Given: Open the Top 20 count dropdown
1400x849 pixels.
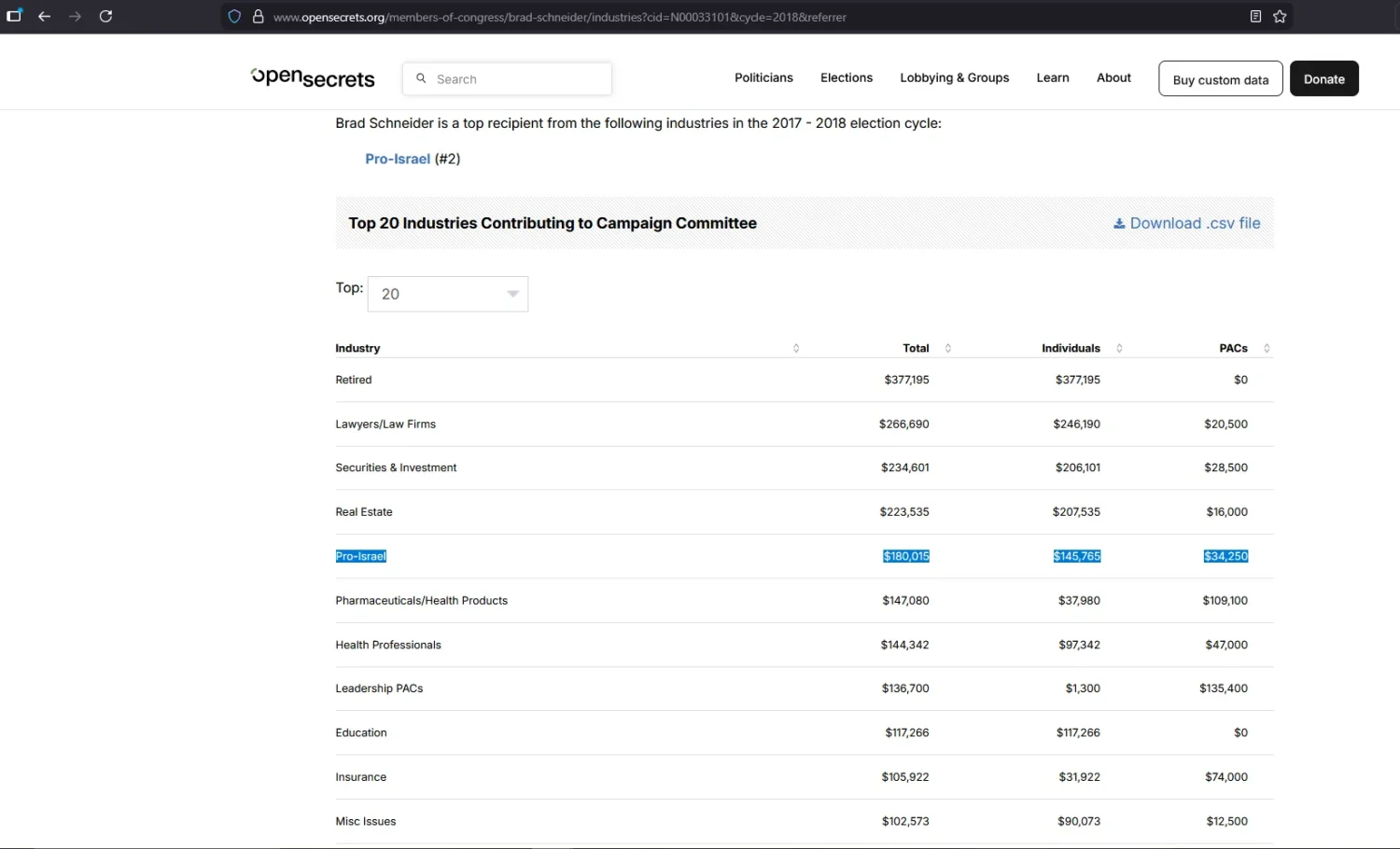Looking at the screenshot, I should click(448, 294).
